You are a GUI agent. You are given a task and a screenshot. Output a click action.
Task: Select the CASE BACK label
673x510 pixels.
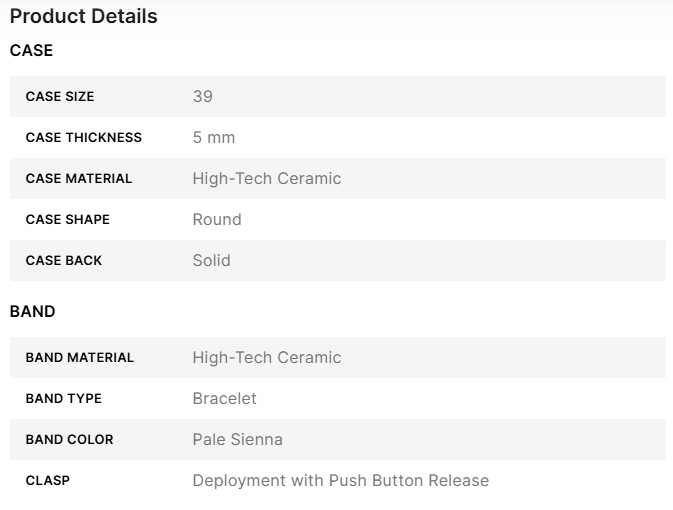coord(64,261)
